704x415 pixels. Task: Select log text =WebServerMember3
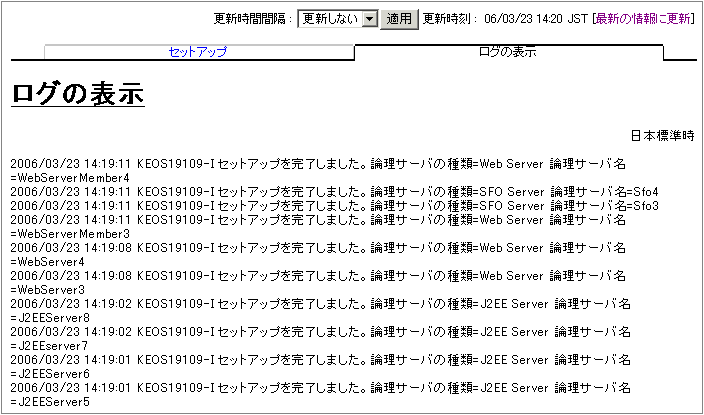(x=70, y=234)
